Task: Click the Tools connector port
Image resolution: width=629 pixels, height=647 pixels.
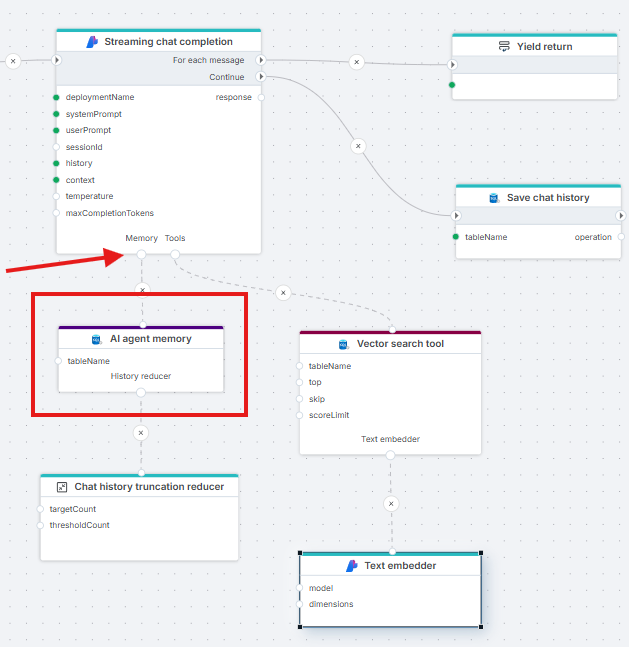Action: click(175, 254)
